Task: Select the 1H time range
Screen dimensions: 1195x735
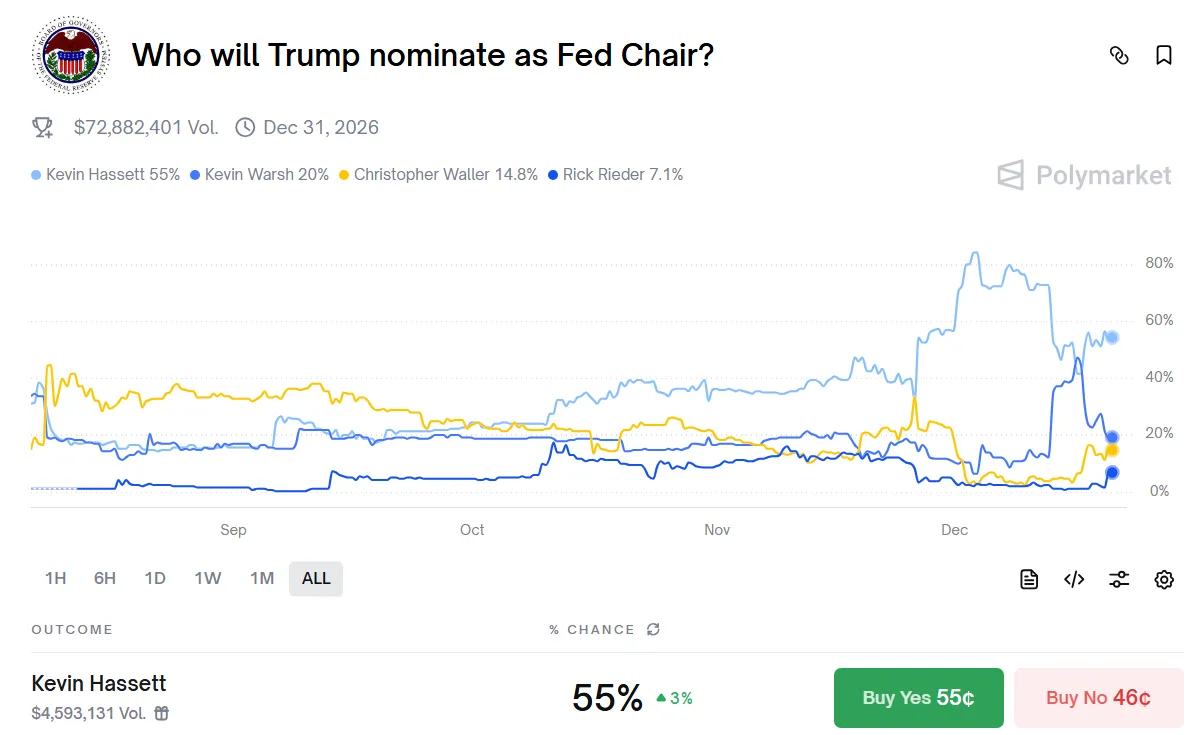Action: point(55,578)
